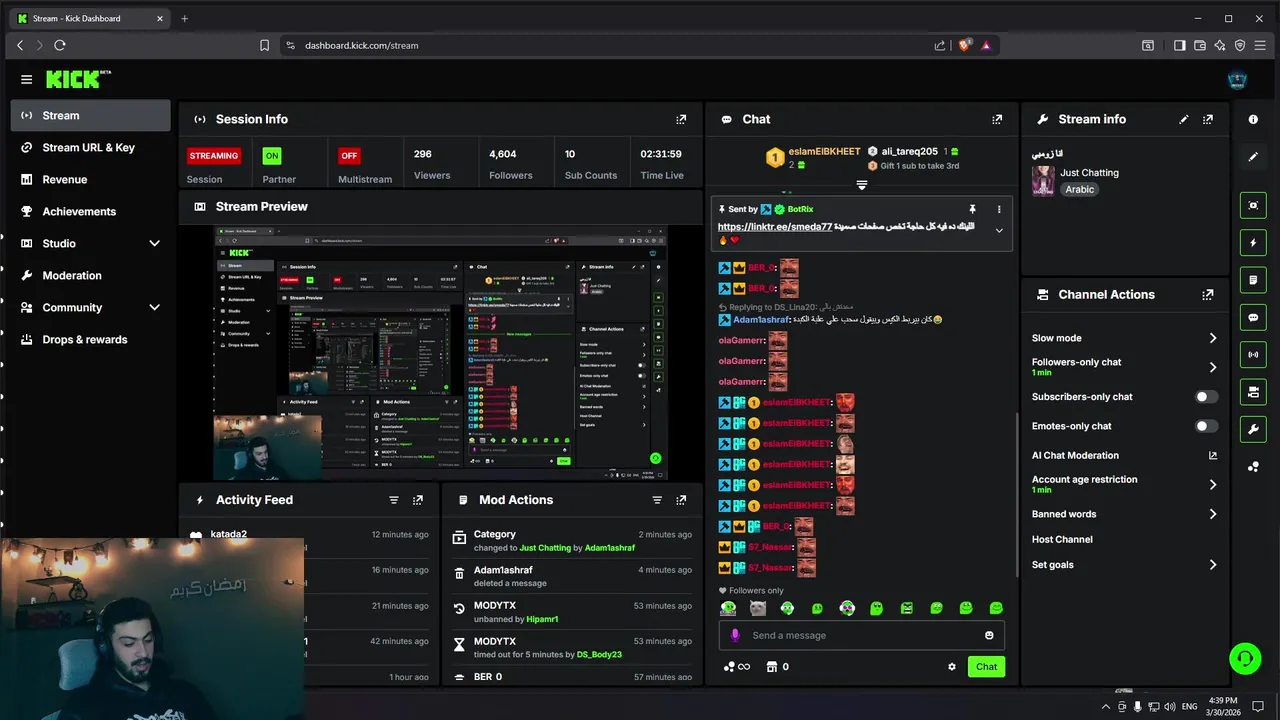Open chat settings gear icon
Screen dimensions: 1280x720
[952, 667]
